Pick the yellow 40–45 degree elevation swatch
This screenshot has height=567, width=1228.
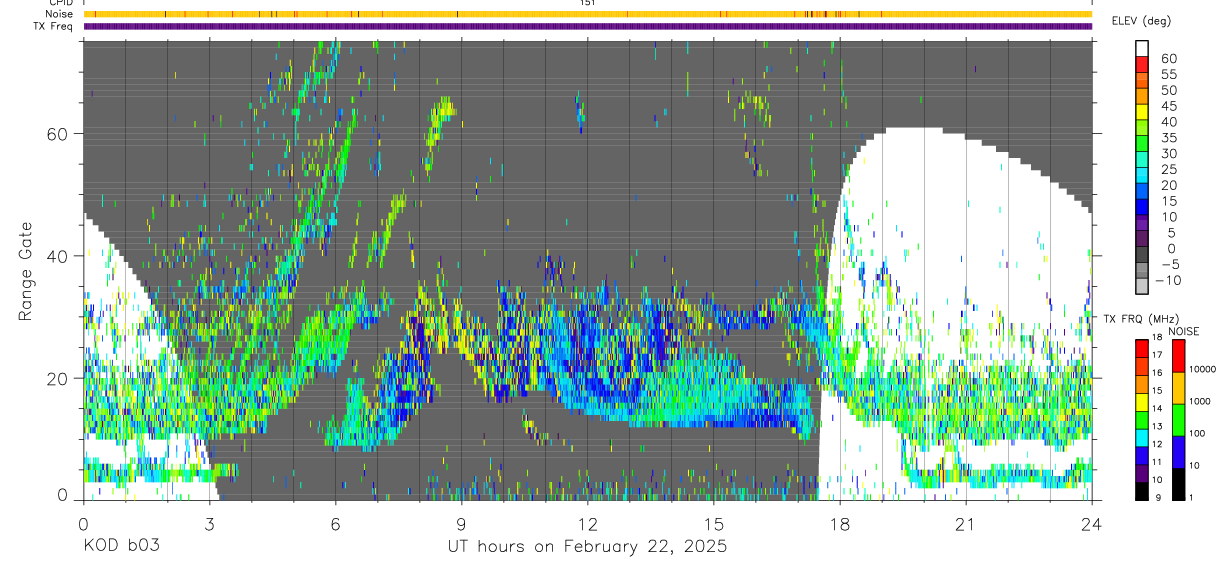pos(1143,112)
